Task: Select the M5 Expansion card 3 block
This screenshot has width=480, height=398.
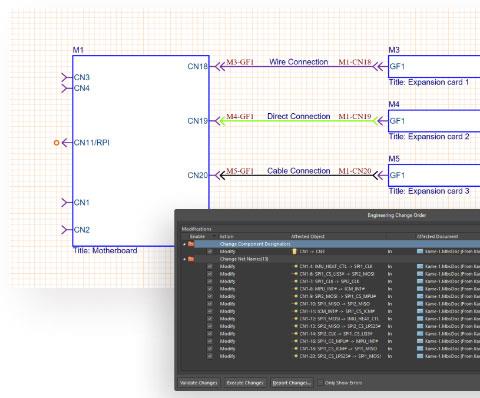Action: [434, 175]
